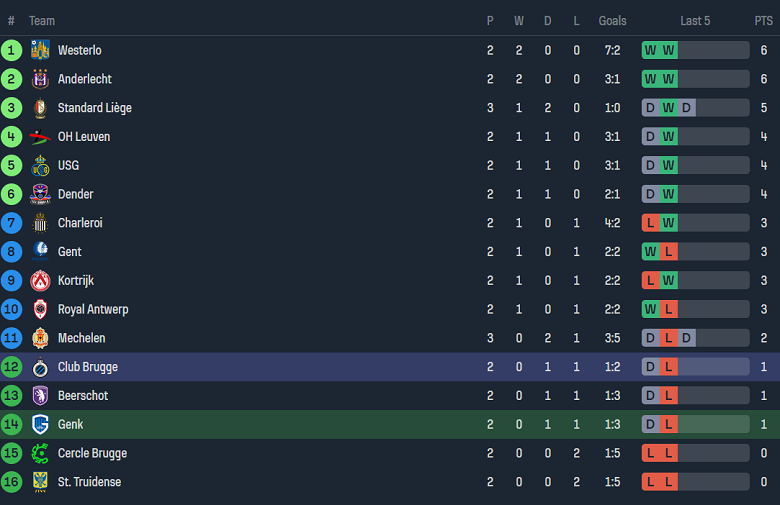Click the Last 5 column header
780x505 pixels.
pos(695,21)
